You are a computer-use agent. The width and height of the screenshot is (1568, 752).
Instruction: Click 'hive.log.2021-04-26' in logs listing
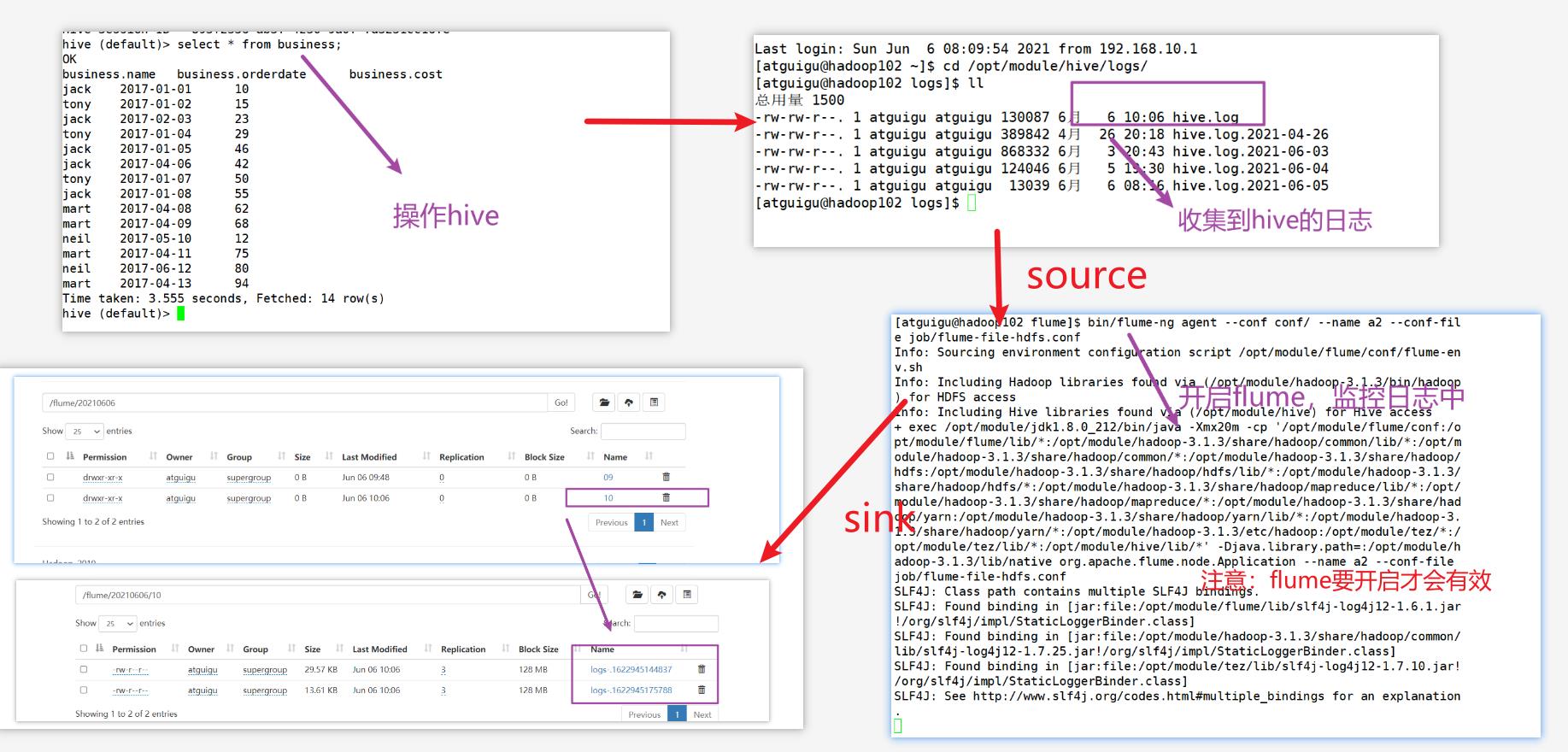click(x=1250, y=134)
